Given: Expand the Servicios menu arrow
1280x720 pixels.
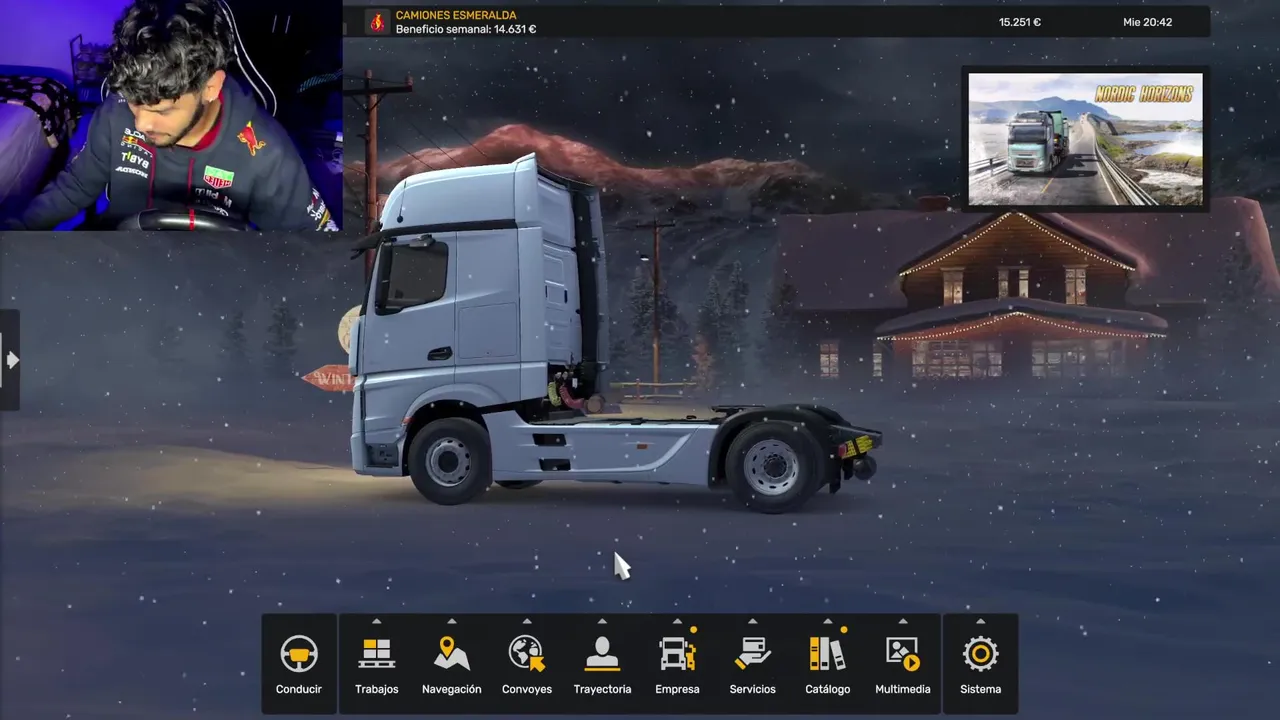Looking at the screenshot, I should pyautogui.click(x=752, y=621).
